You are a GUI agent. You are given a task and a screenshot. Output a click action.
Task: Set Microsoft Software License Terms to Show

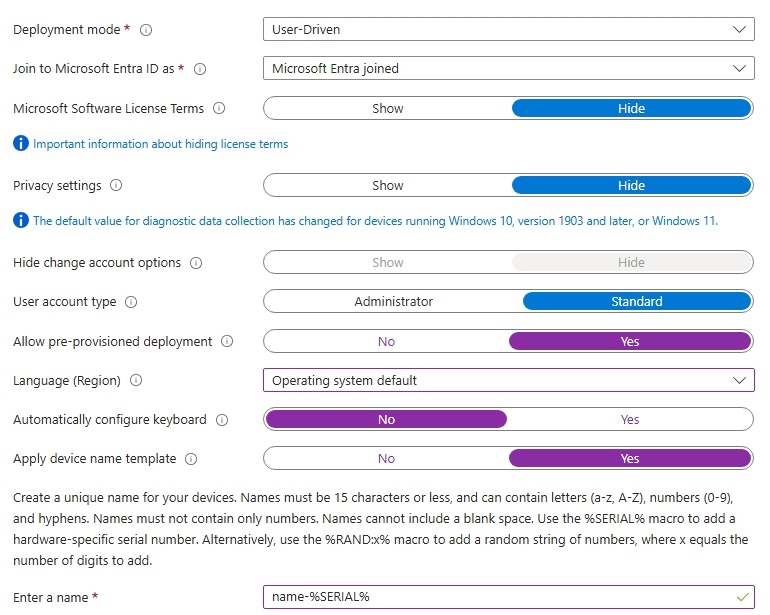387,108
